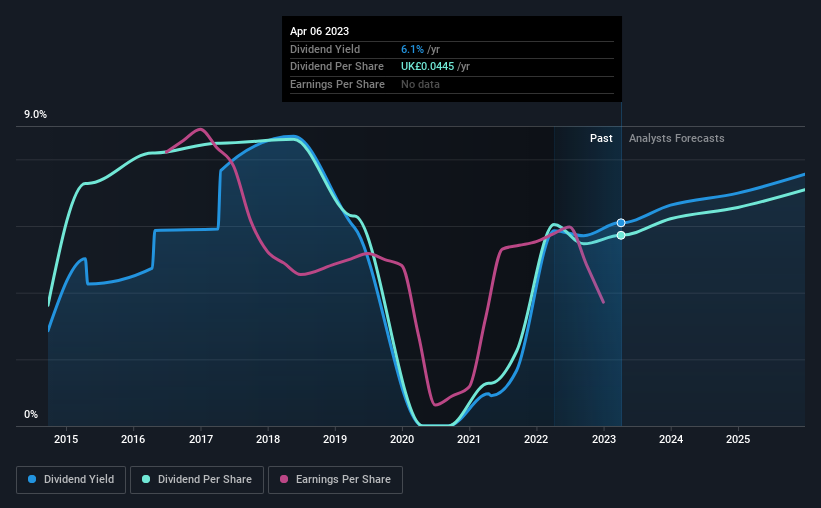Click the 'Analysts Forecasts' label
The image size is (821, 508).
coord(676,138)
